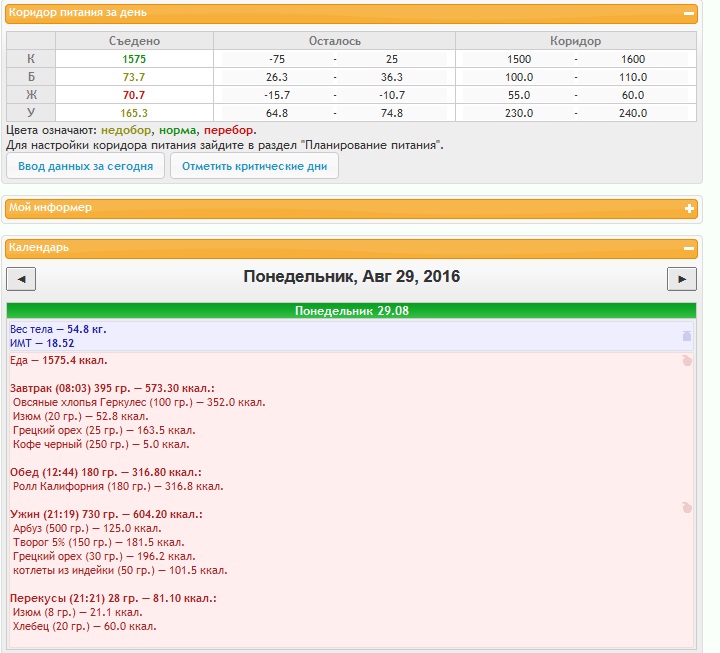Select the eaten fat value '70.7'
This screenshot has width=720, height=653.
pos(134,95)
